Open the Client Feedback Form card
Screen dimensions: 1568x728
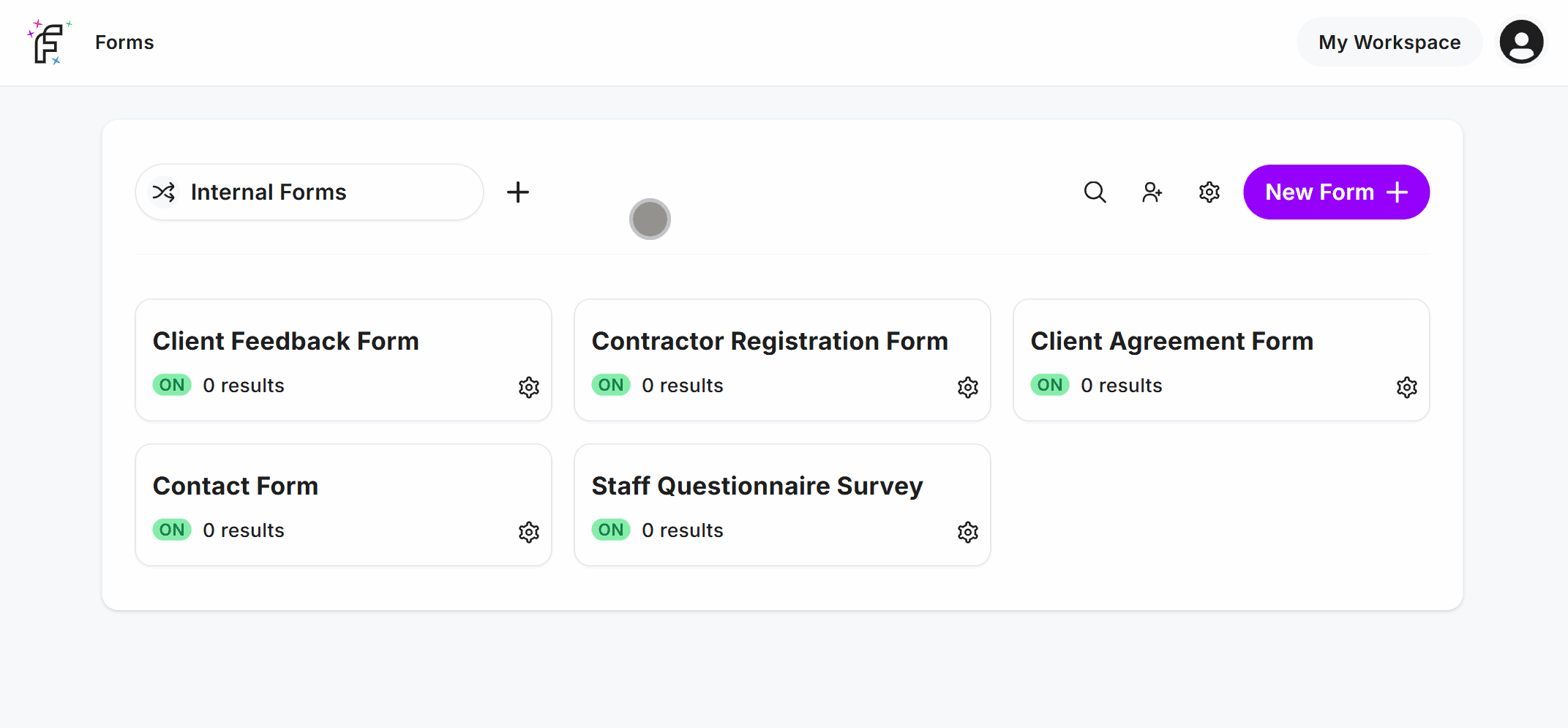point(343,360)
